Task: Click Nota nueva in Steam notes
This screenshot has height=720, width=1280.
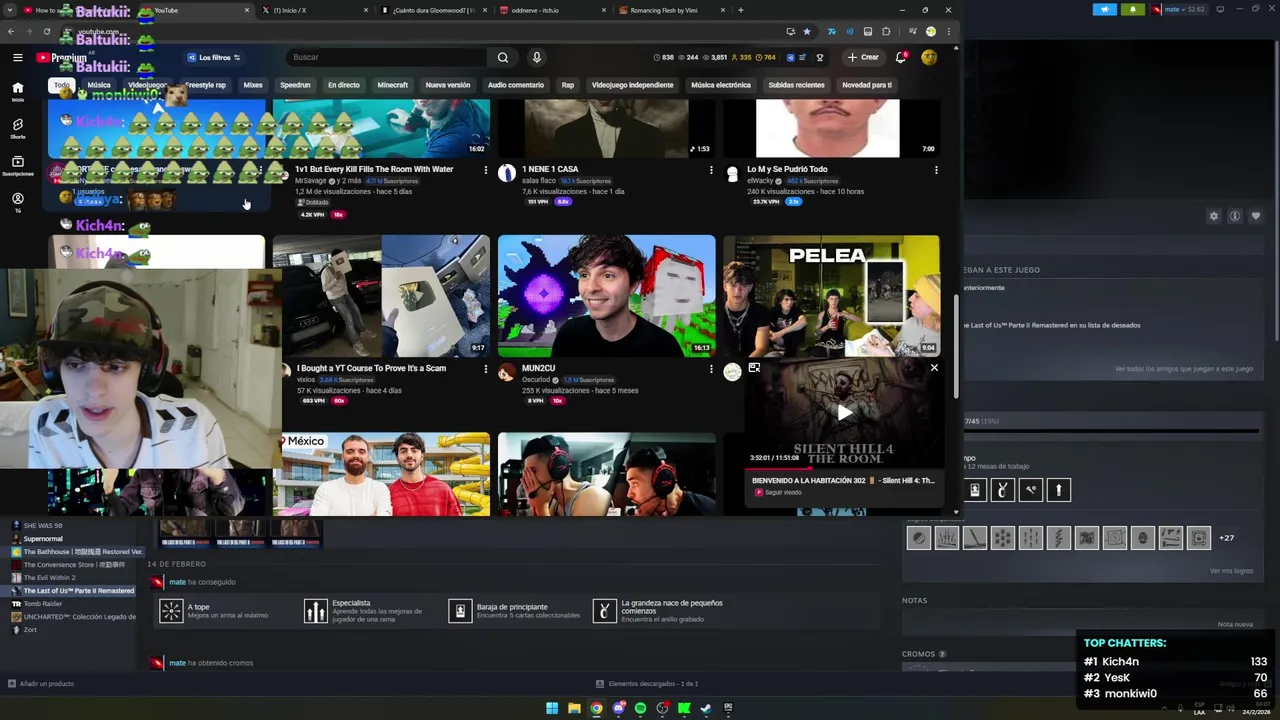Action: (x=1235, y=624)
